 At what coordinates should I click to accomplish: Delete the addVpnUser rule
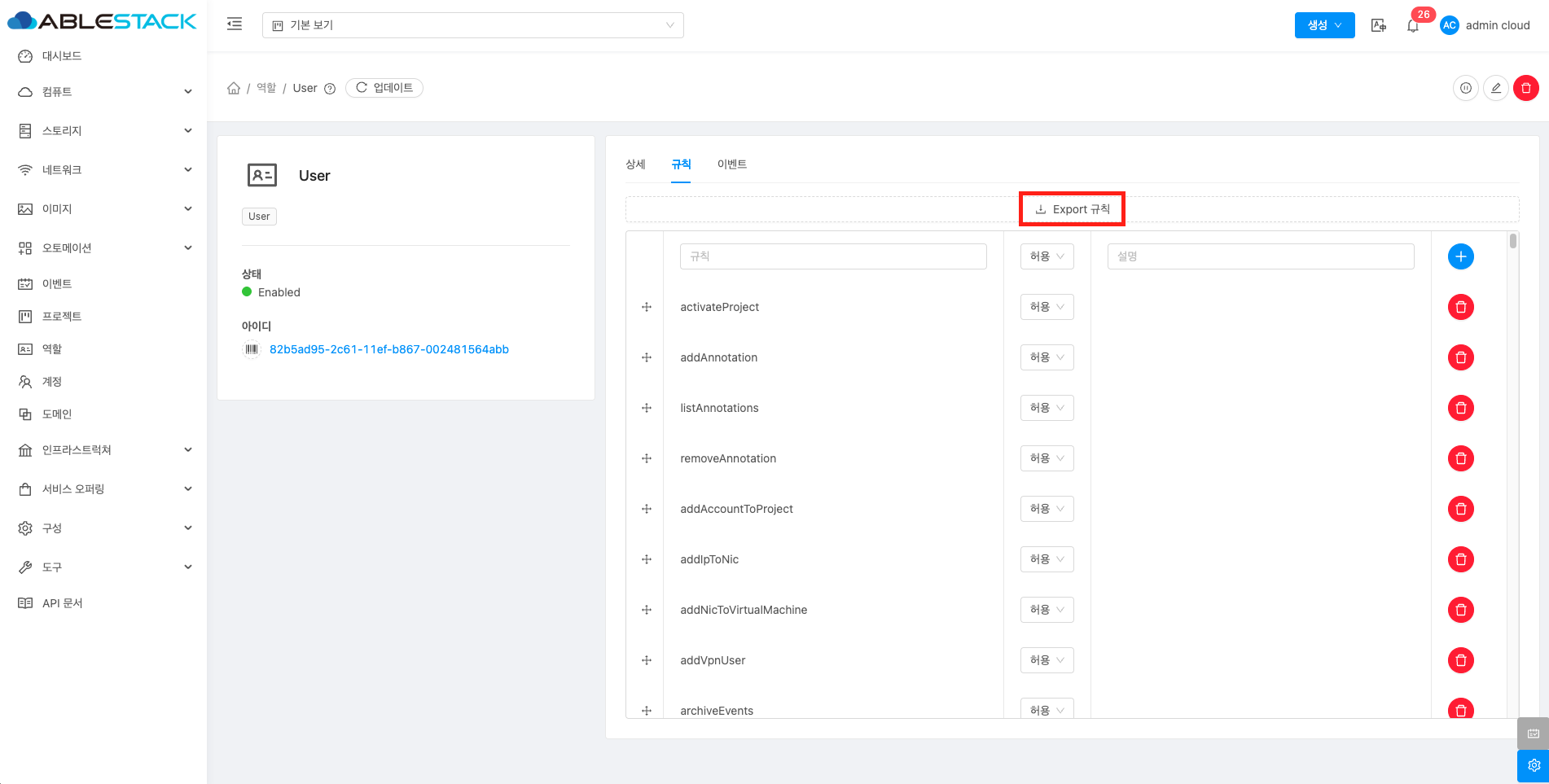coord(1460,660)
